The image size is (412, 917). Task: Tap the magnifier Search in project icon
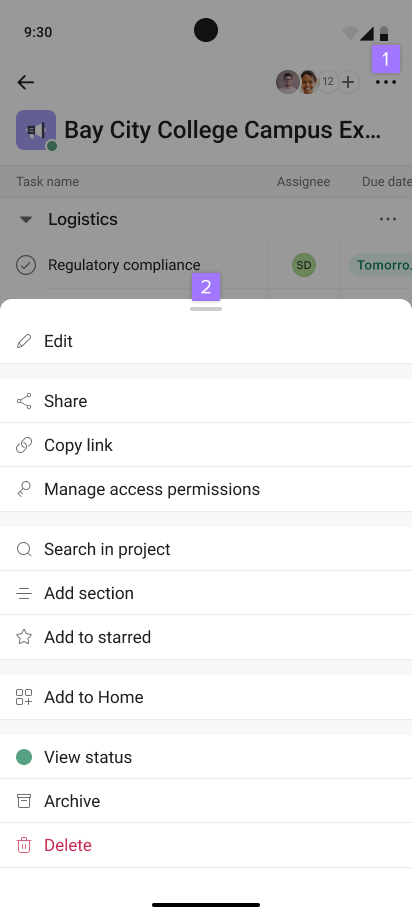pos(23,549)
